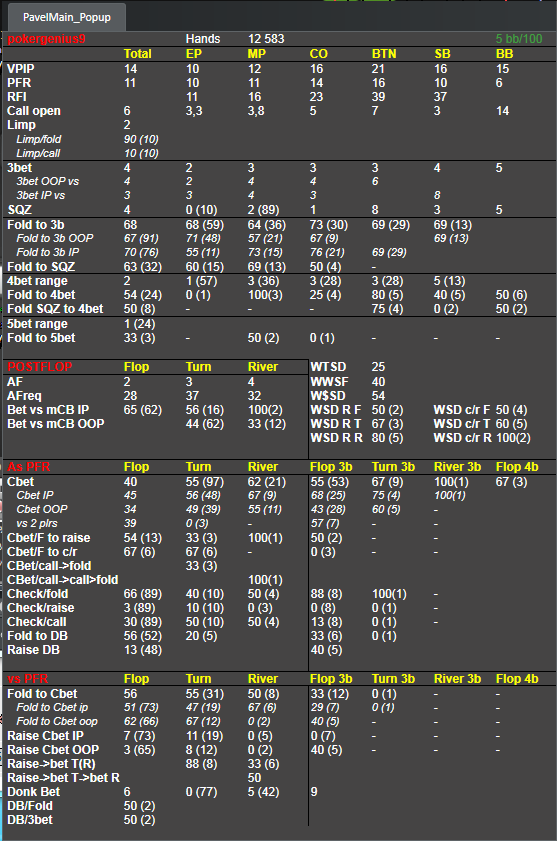Click the WSD c/r R label
Screen dimensions: 557x841
pos(463,437)
